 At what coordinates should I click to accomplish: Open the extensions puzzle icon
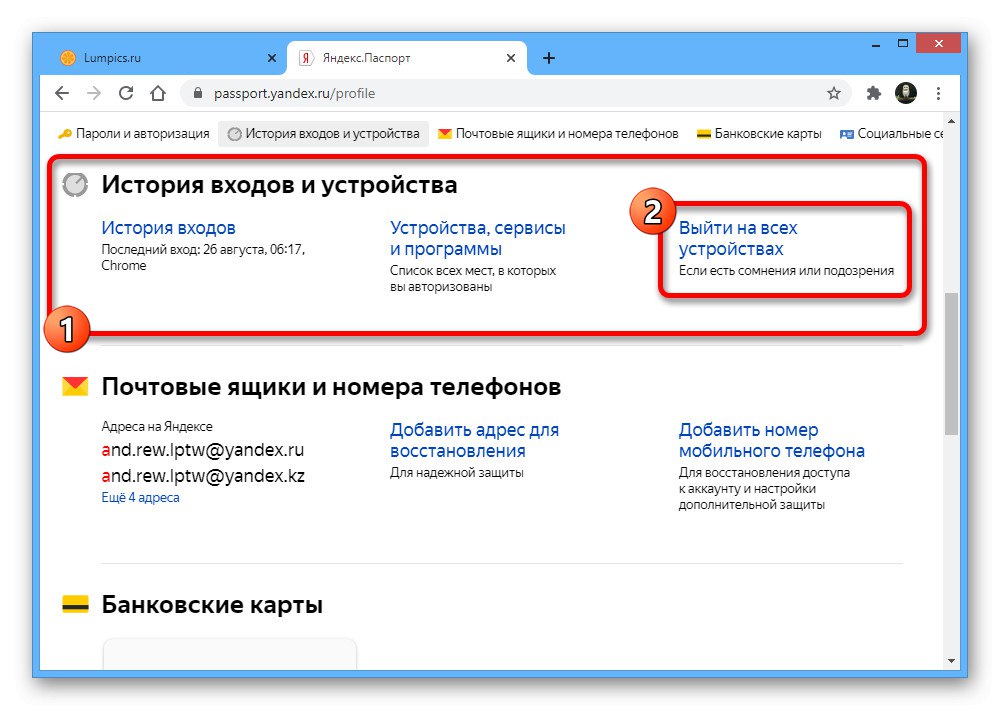(x=874, y=92)
